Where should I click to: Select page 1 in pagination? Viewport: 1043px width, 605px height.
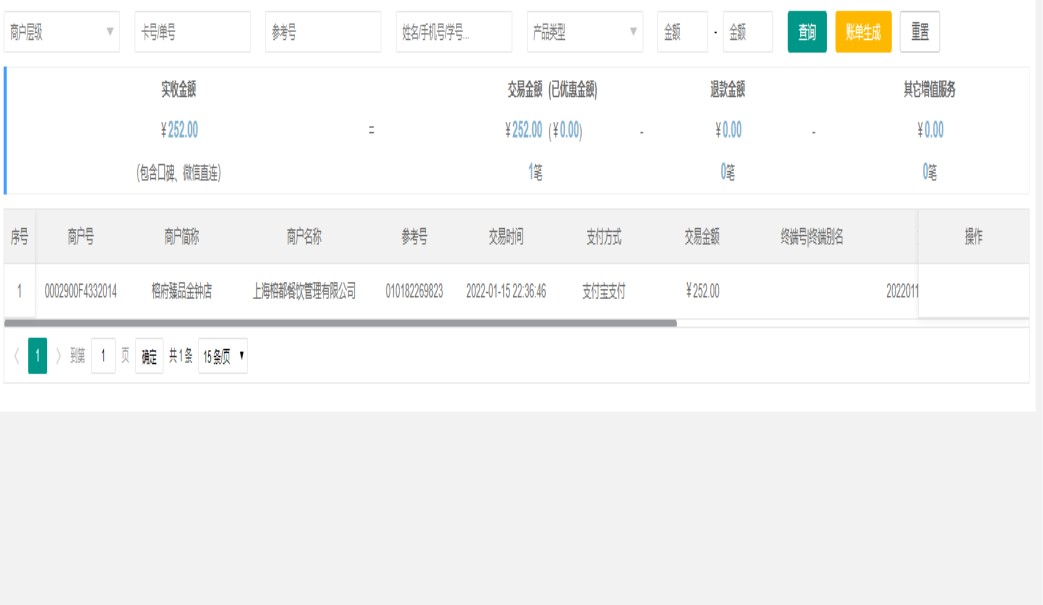point(37,356)
